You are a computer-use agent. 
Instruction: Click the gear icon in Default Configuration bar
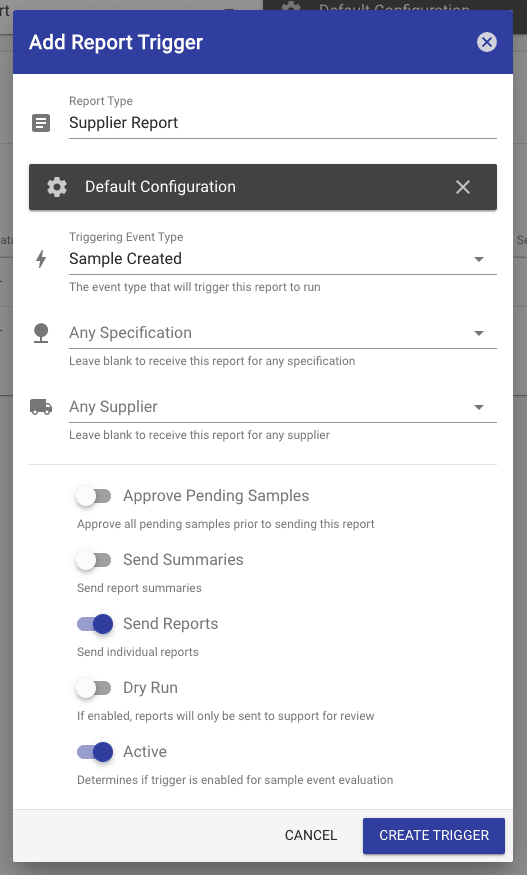coord(57,187)
